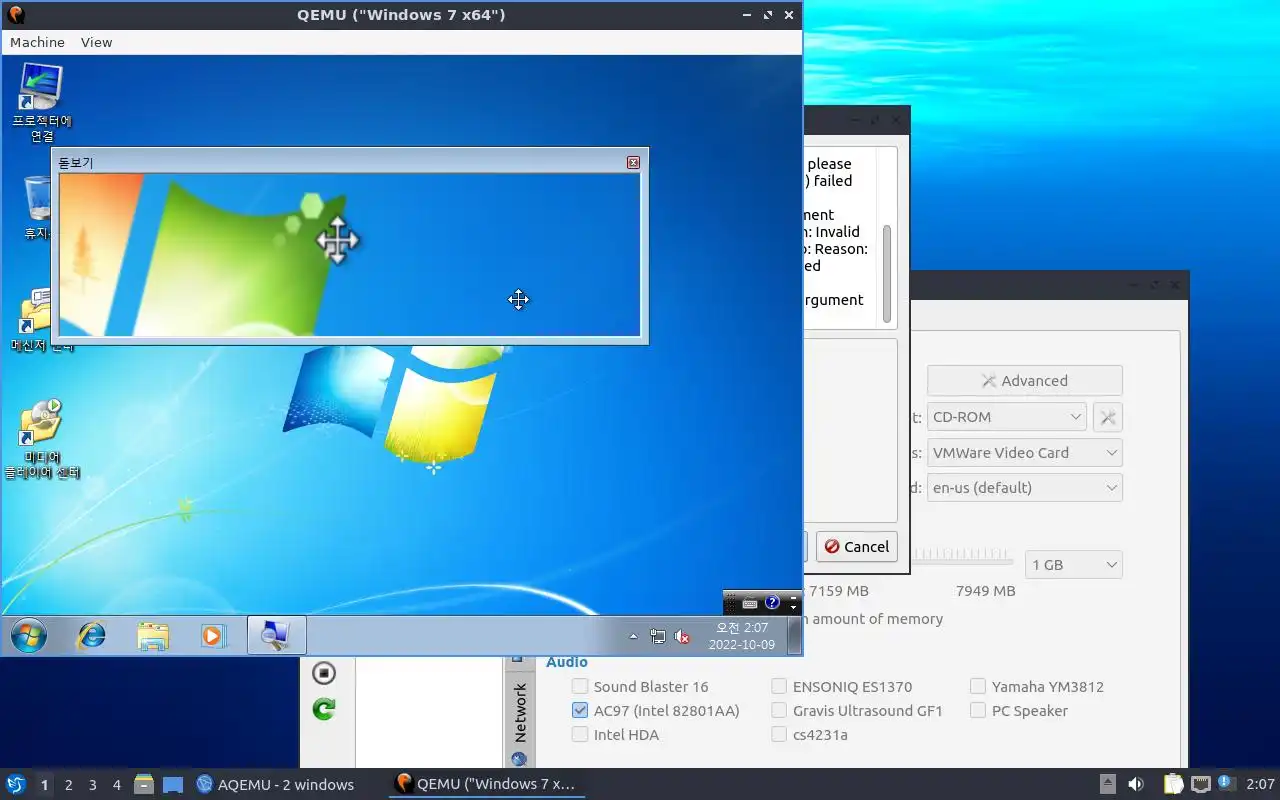Open Windows Explorer folder taskbar icon

pos(153,636)
